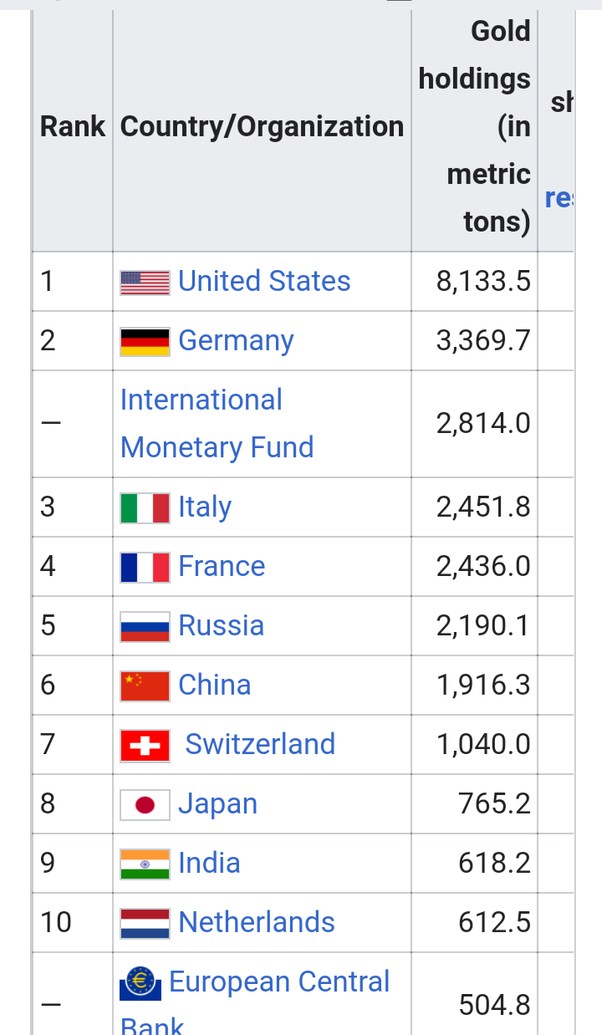Click the Rank column header

pyautogui.click(x=72, y=126)
